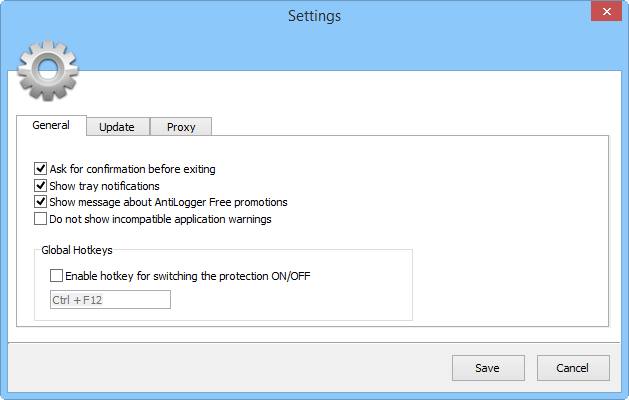The width and height of the screenshot is (629, 400).
Task: Tick the incompatible application warnings checkbox
Action: click(x=41, y=218)
